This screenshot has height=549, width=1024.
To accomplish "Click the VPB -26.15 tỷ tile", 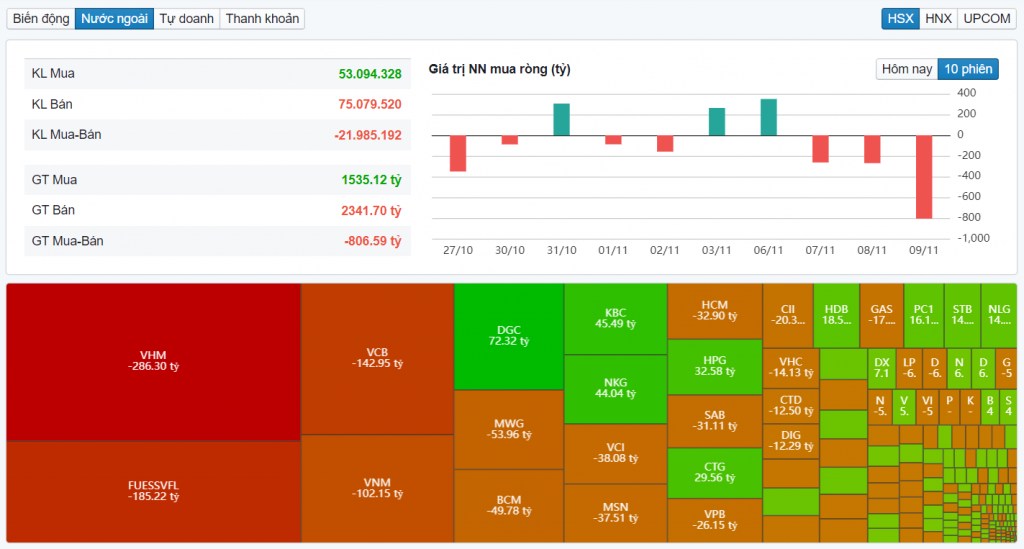I will point(714,520).
